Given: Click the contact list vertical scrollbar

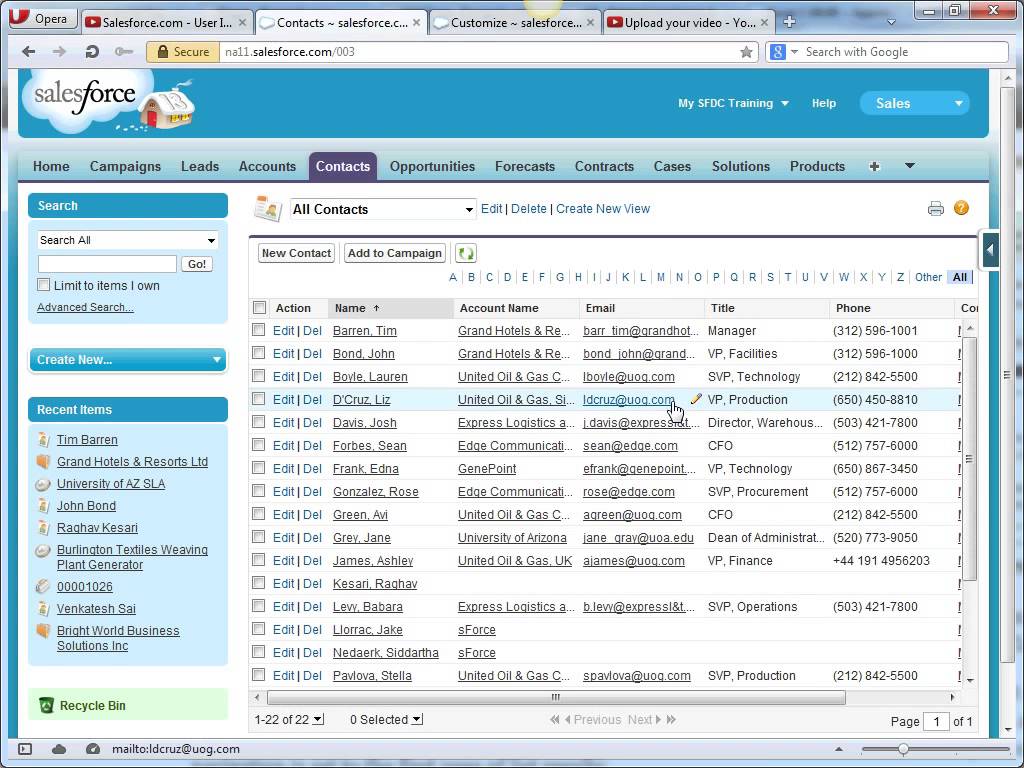Looking at the screenshot, I should pos(970,458).
